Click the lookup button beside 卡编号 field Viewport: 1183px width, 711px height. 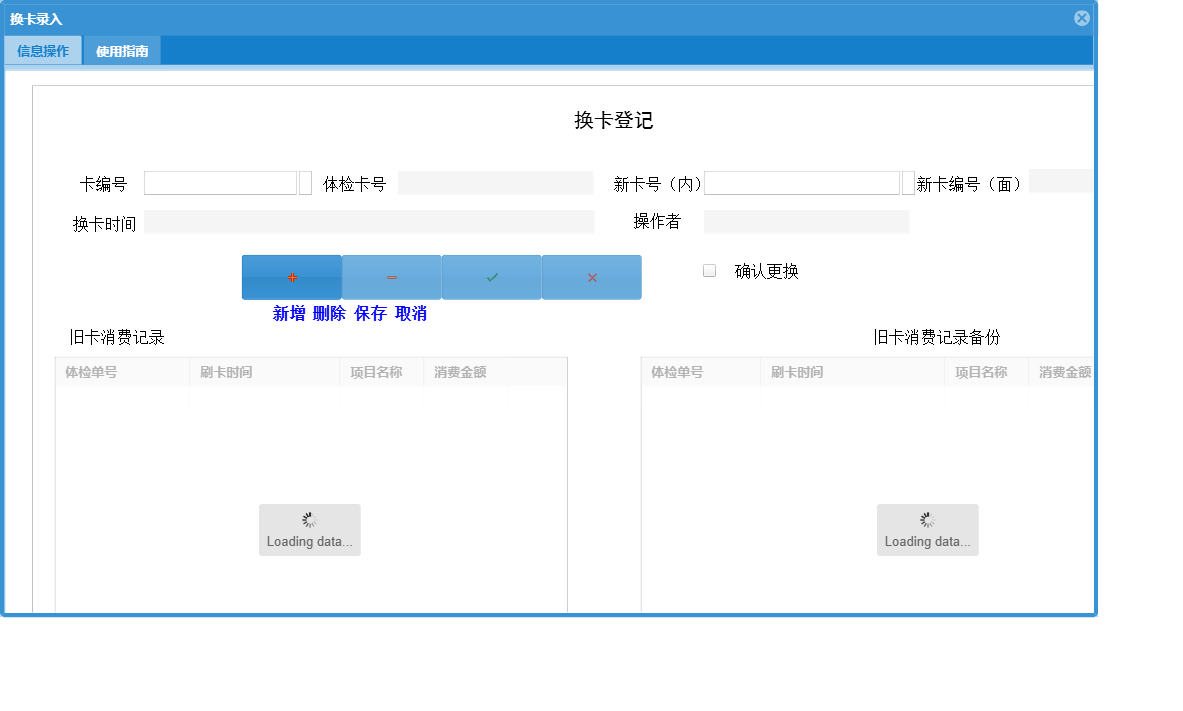pyautogui.click(x=303, y=182)
